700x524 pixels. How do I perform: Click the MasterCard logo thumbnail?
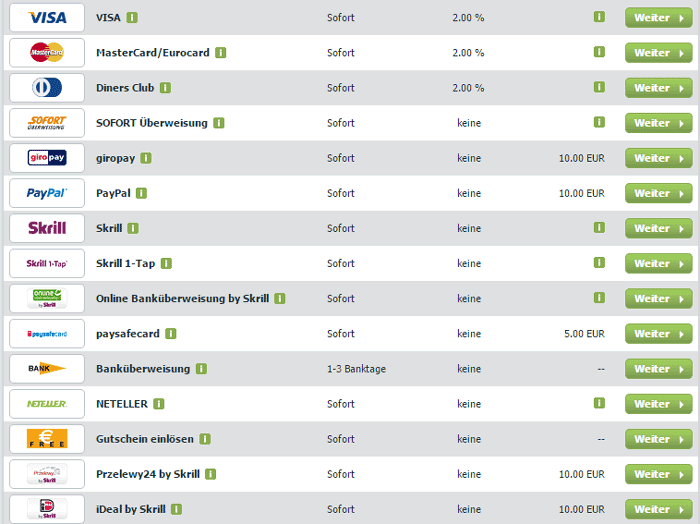[47, 53]
